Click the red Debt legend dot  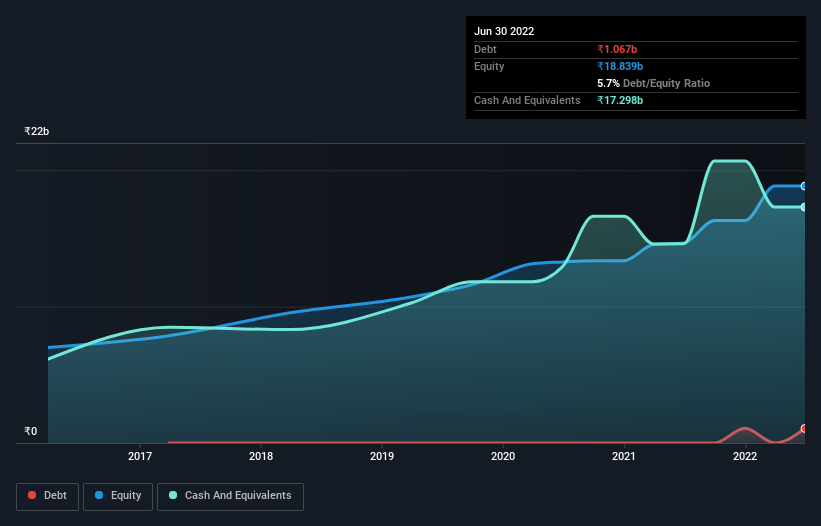32,495
